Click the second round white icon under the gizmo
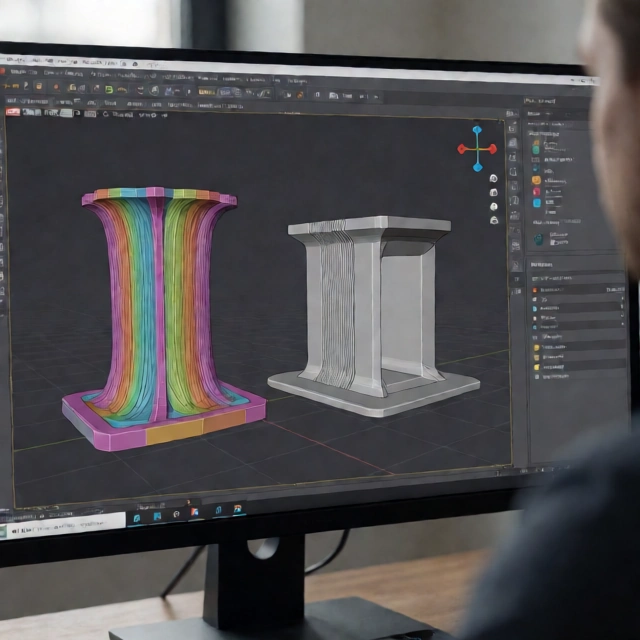The width and height of the screenshot is (640, 640). 493,192
